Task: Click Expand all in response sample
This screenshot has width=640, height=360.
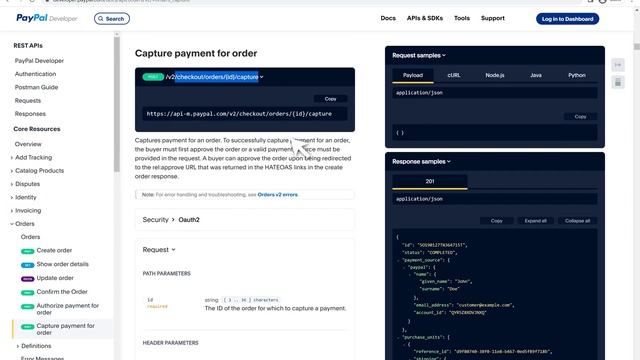Action: click(536, 221)
